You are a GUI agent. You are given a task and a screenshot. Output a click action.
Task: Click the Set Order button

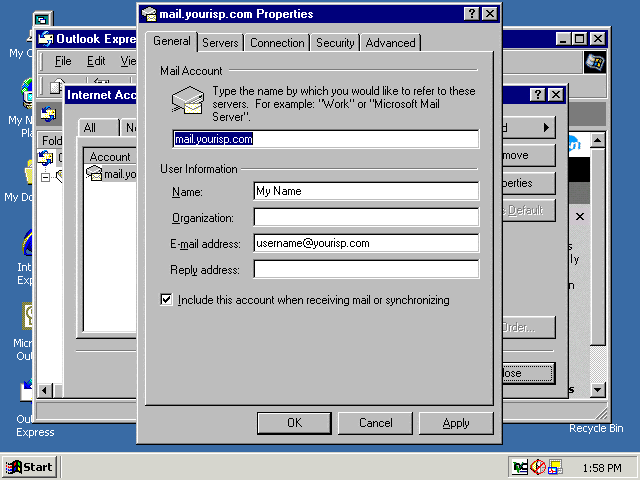tap(529, 327)
